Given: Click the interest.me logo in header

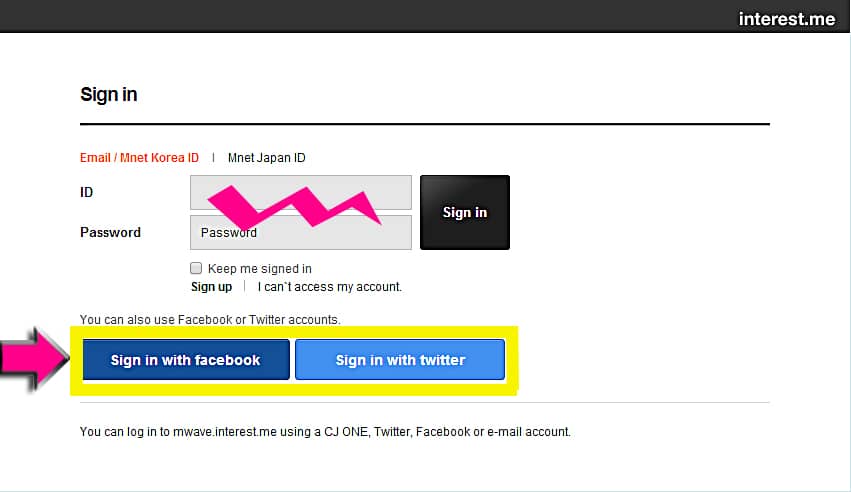Looking at the screenshot, I should click(x=786, y=19).
